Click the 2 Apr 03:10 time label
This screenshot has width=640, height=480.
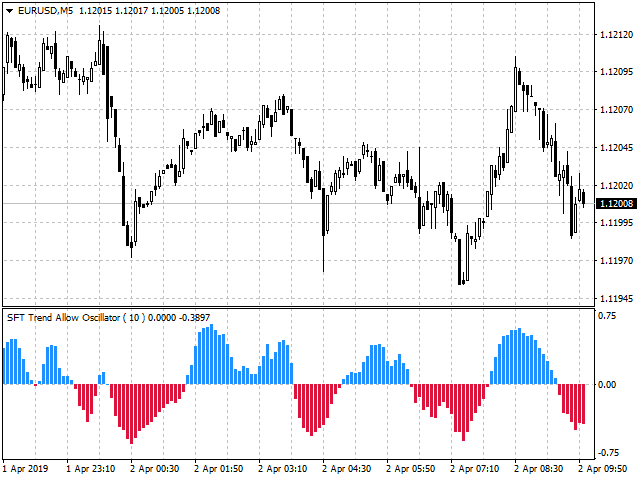point(283,469)
